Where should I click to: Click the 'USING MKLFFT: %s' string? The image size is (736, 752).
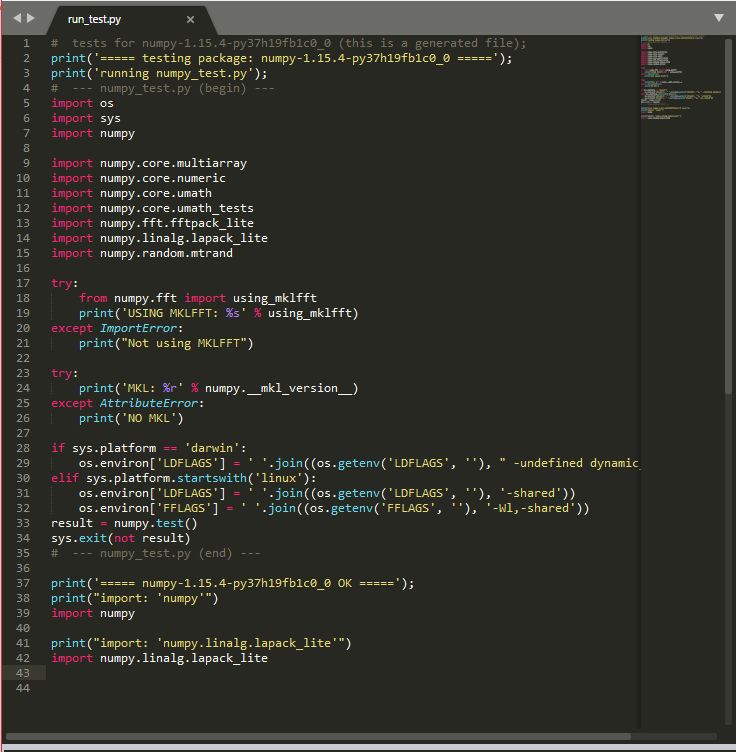184,313
